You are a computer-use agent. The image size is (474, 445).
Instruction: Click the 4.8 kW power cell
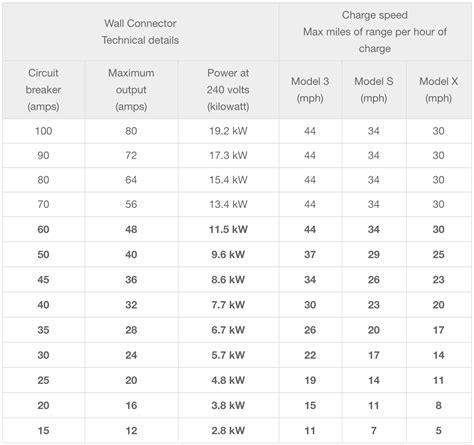(x=228, y=380)
